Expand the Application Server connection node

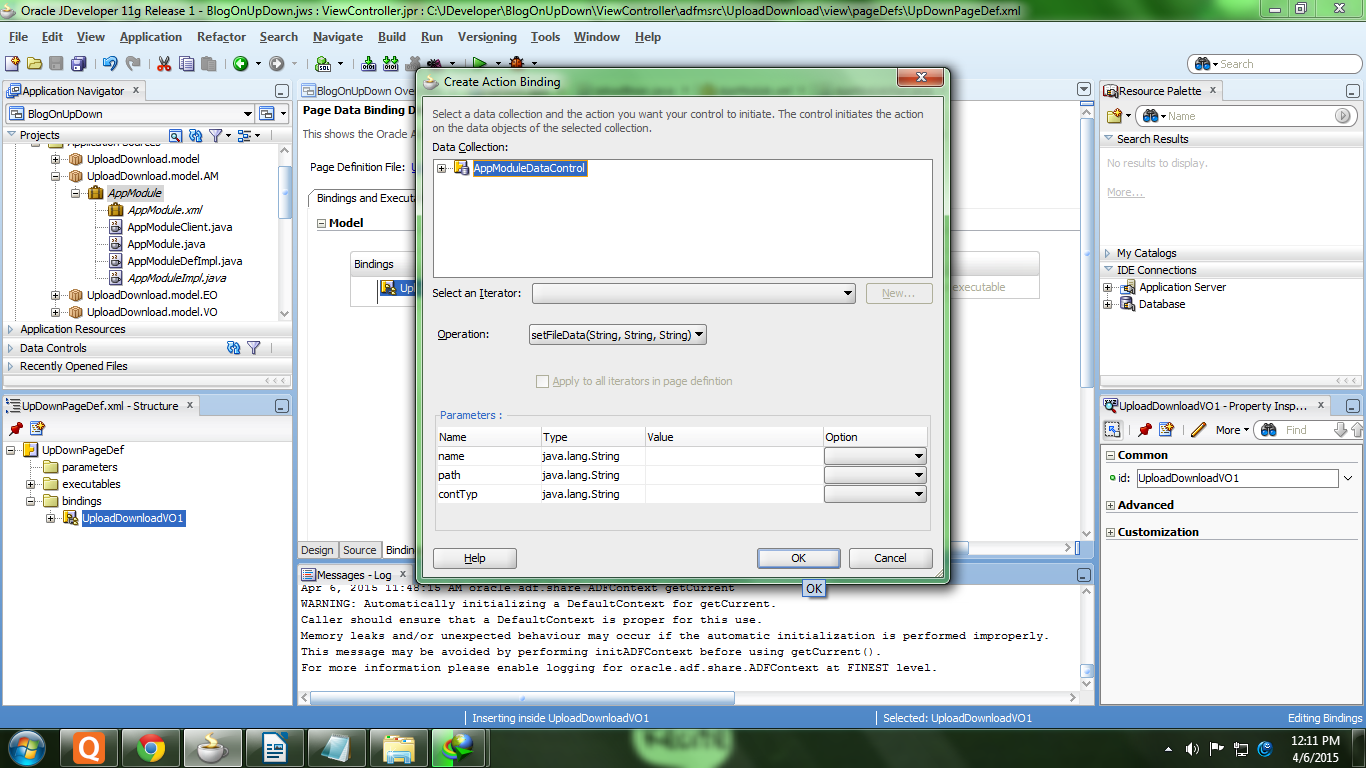click(1108, 287)
